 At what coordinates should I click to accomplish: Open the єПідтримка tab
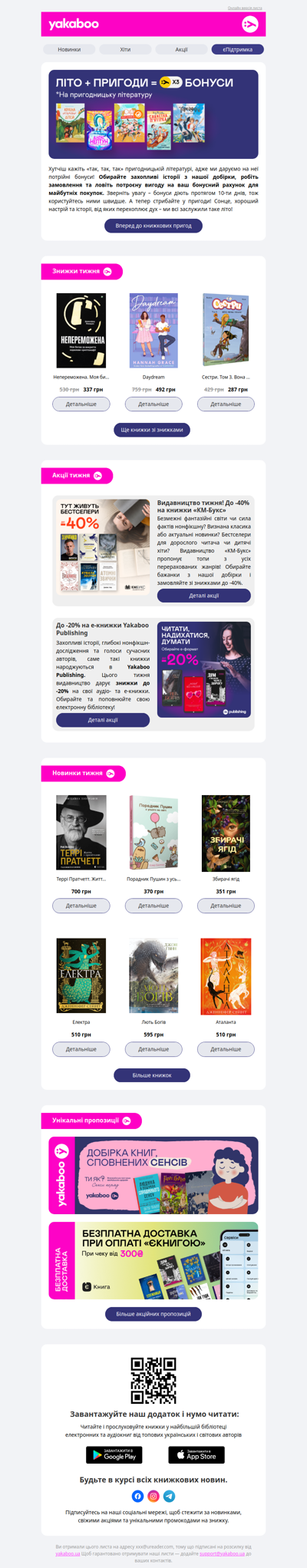(238, 49)
